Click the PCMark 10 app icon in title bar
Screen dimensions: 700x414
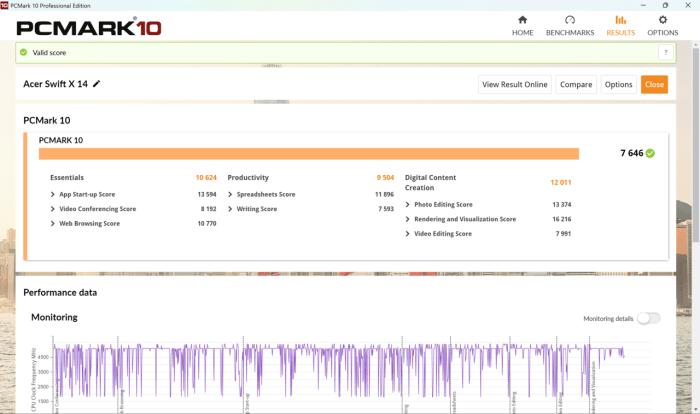(4, 5)
